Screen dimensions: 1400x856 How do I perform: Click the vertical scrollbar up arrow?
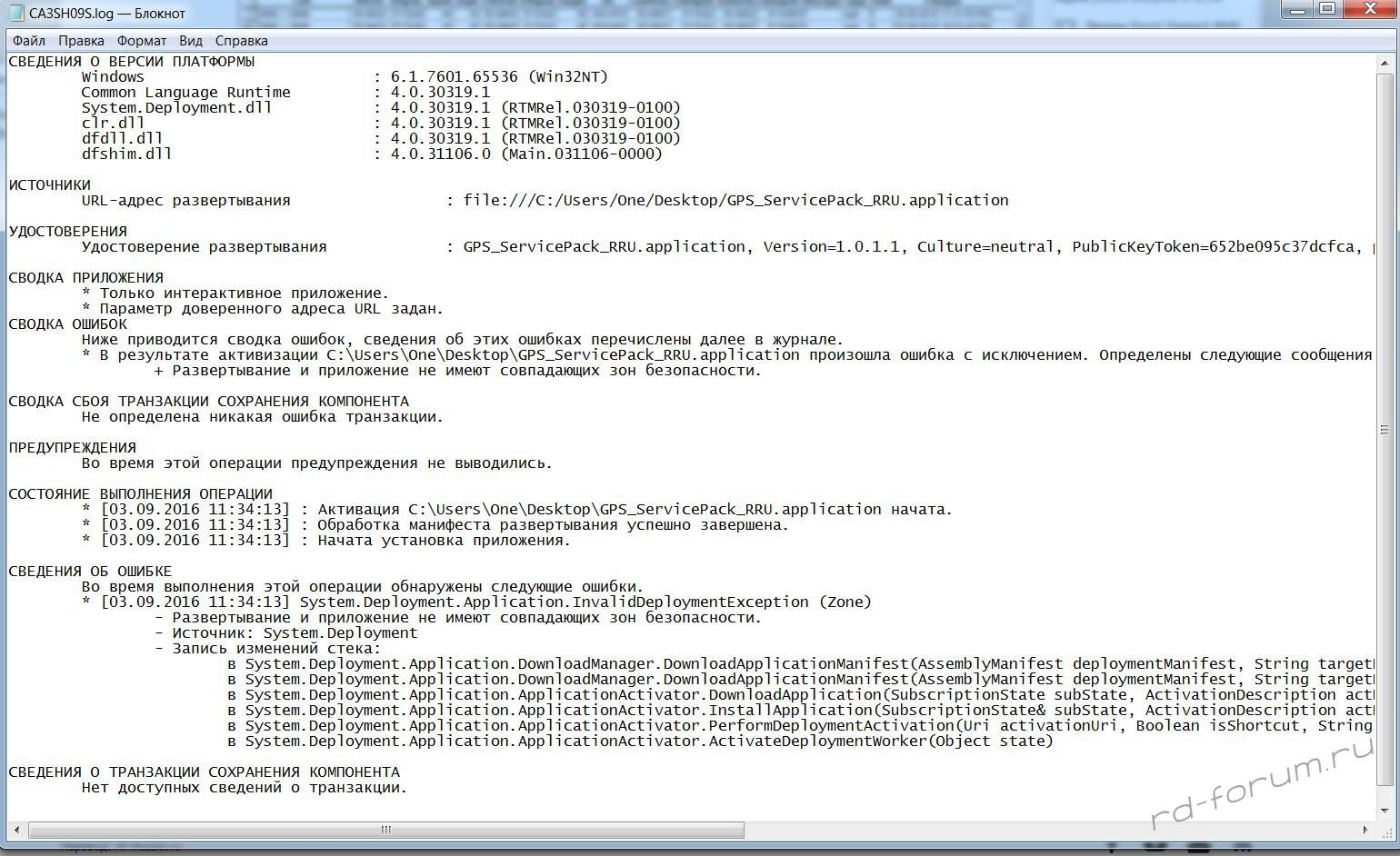(1384, 63)
